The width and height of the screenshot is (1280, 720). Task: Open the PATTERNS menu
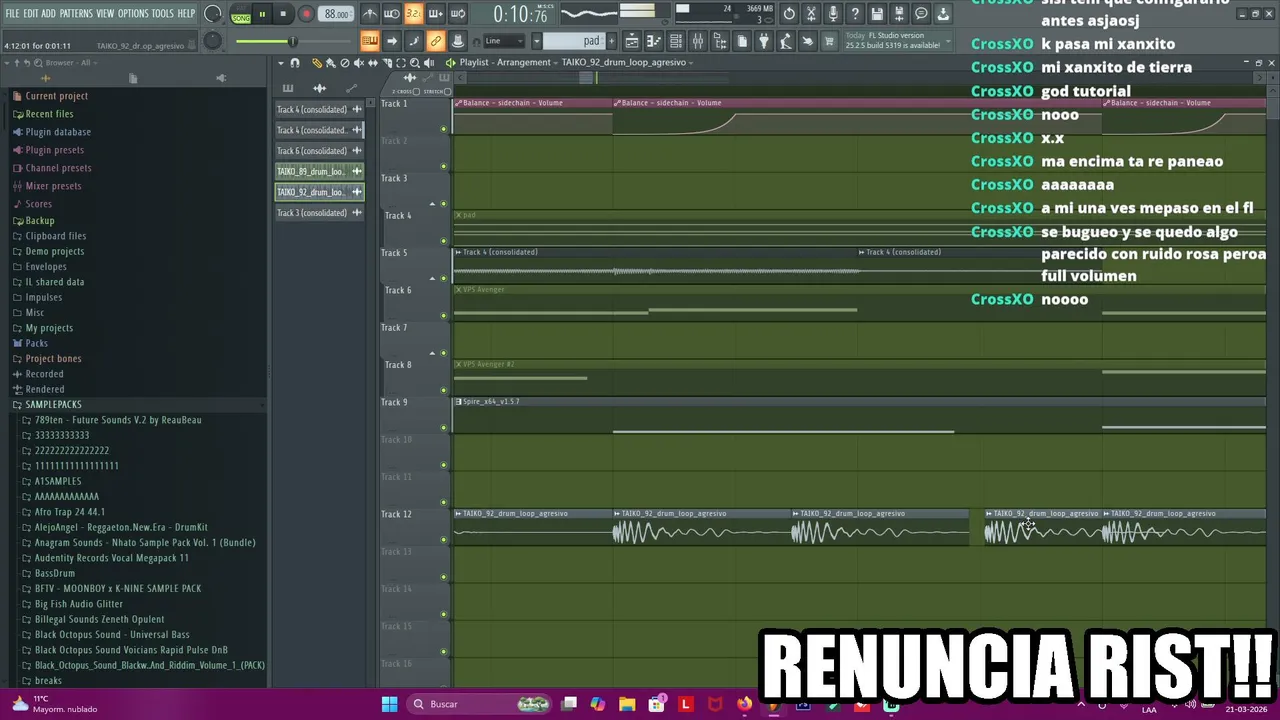click(76, 14)
